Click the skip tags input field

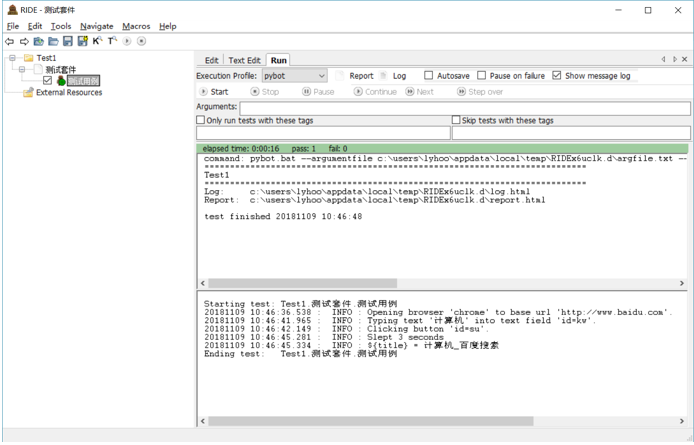pos(571,133)
